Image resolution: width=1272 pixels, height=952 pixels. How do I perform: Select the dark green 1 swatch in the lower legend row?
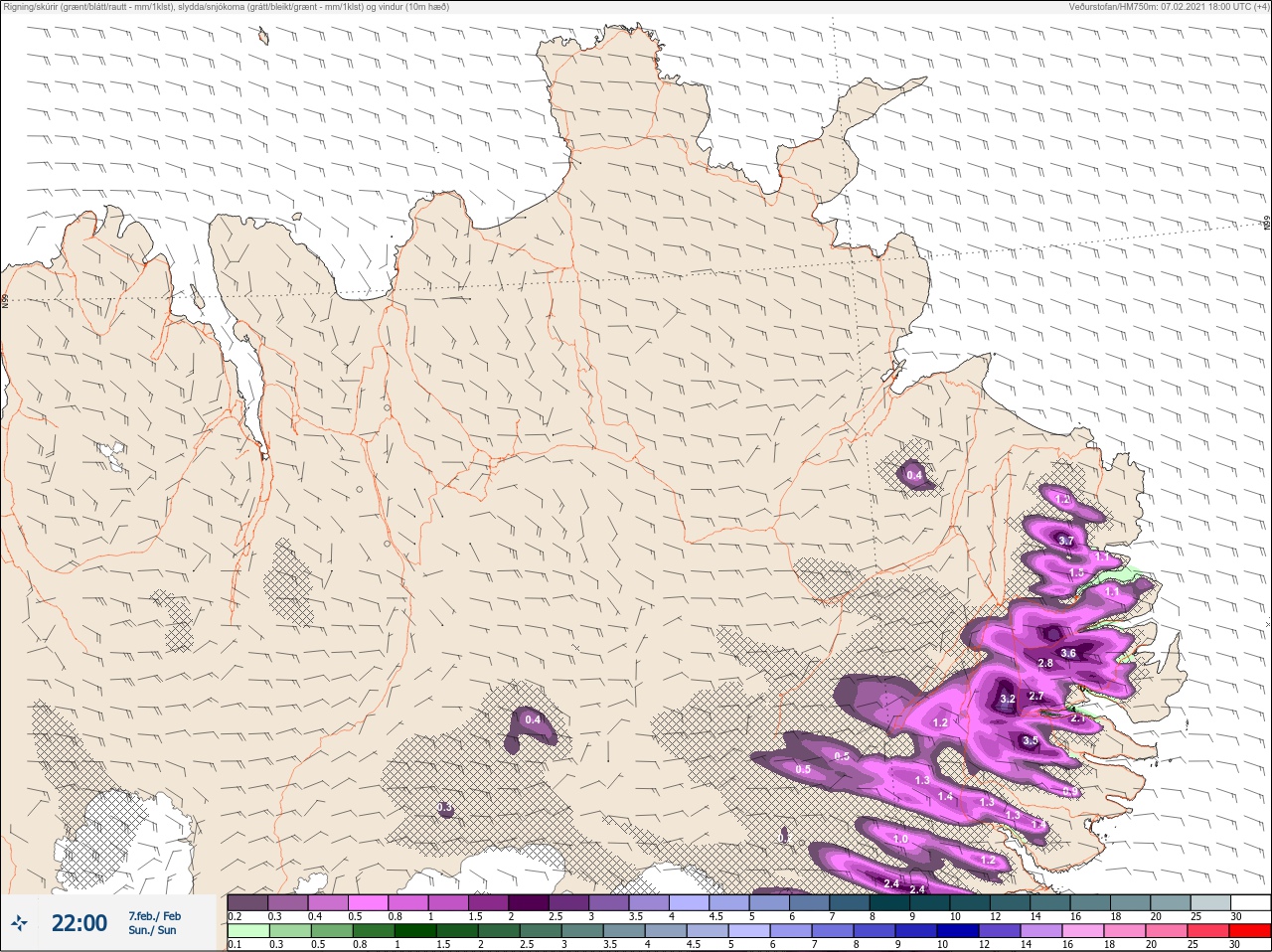point(414,931)
